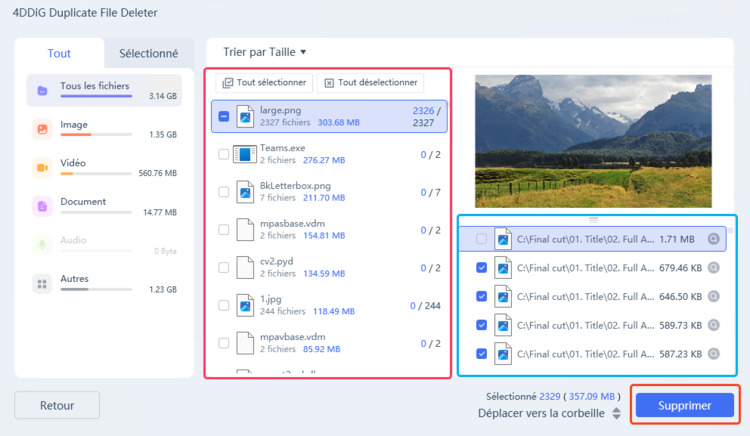Open the Document category icon
The image size is (750, 436).
[42, 206]
